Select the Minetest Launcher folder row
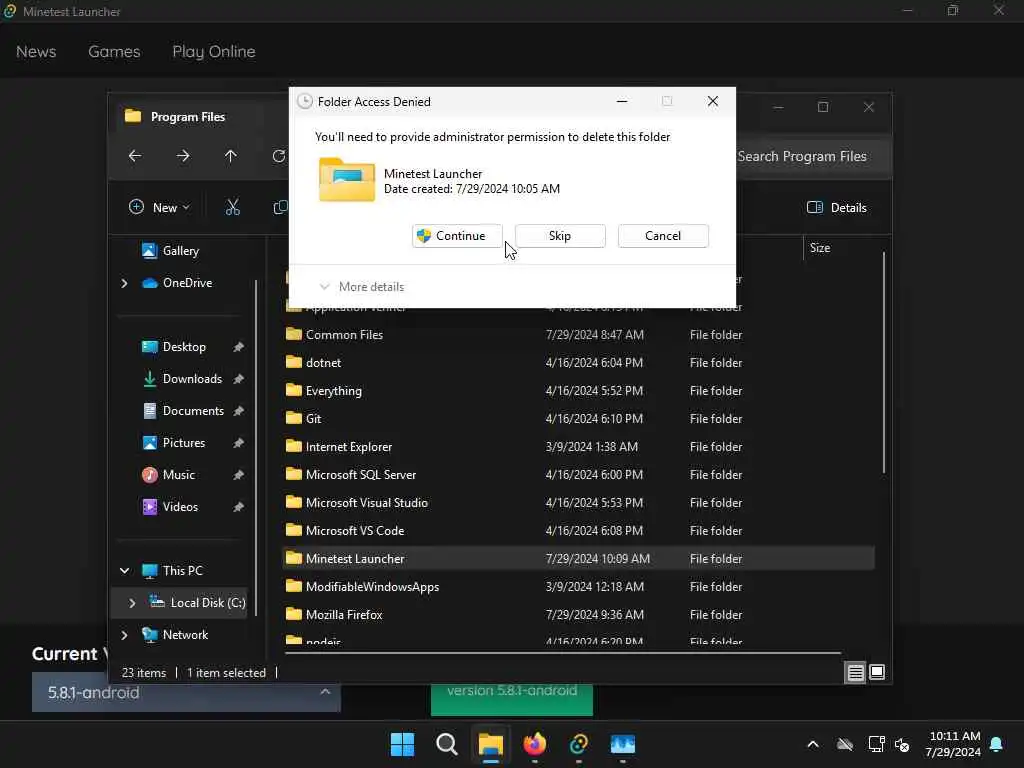The width and height of the screenshot is (1024, 768). click(x=579, y=558)
